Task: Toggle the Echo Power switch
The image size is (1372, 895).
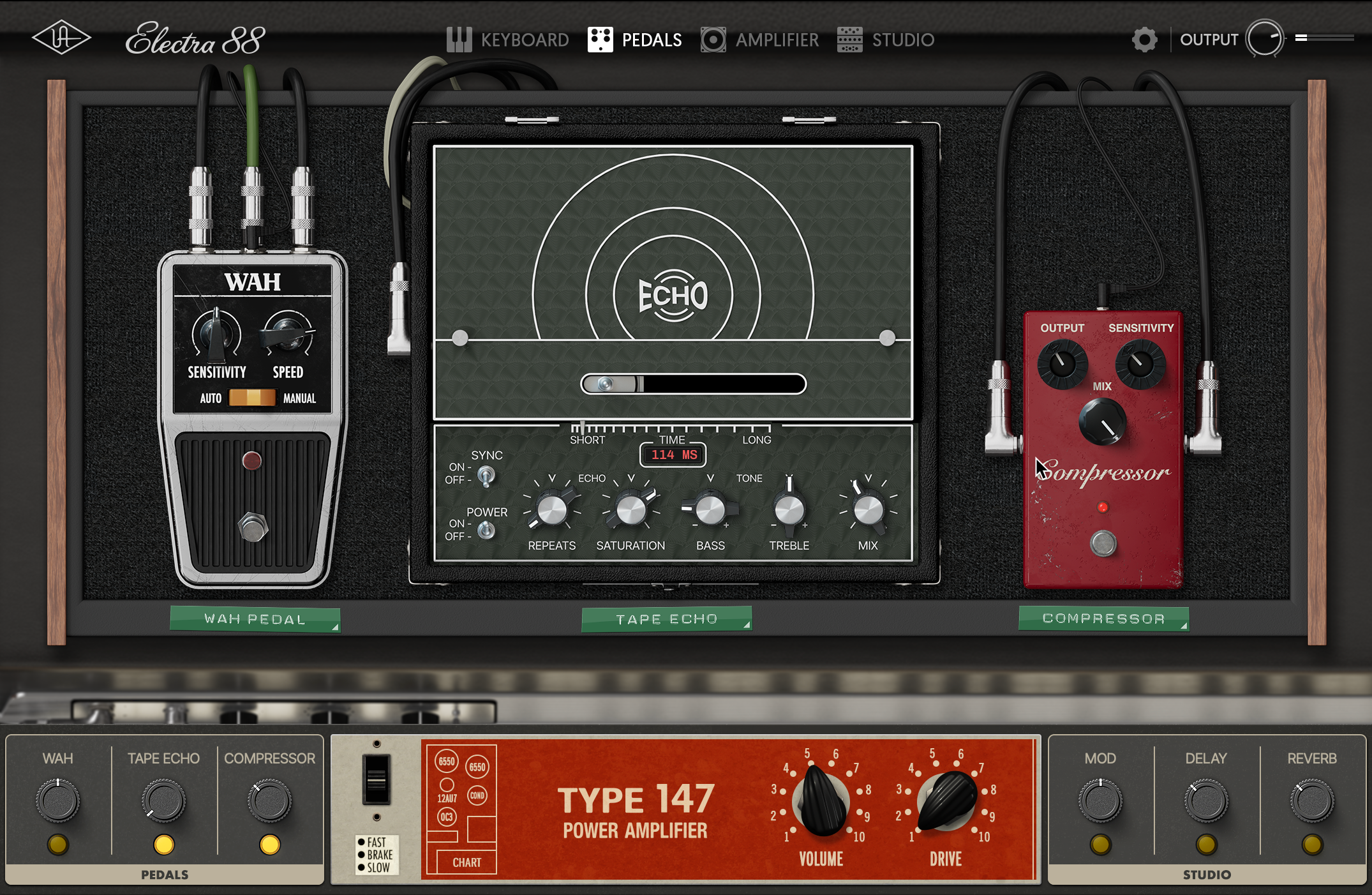Action: click(486, 530)
